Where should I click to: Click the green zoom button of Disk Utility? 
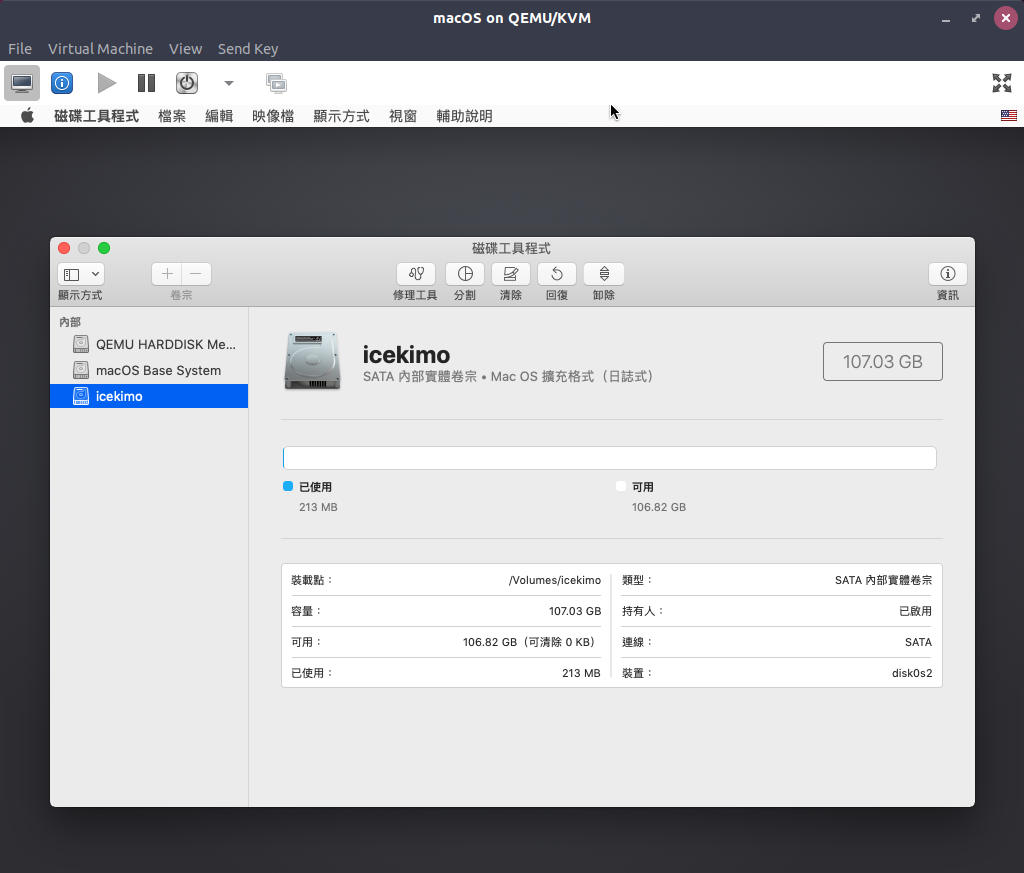pyautogui.click(x=104, y=248)
